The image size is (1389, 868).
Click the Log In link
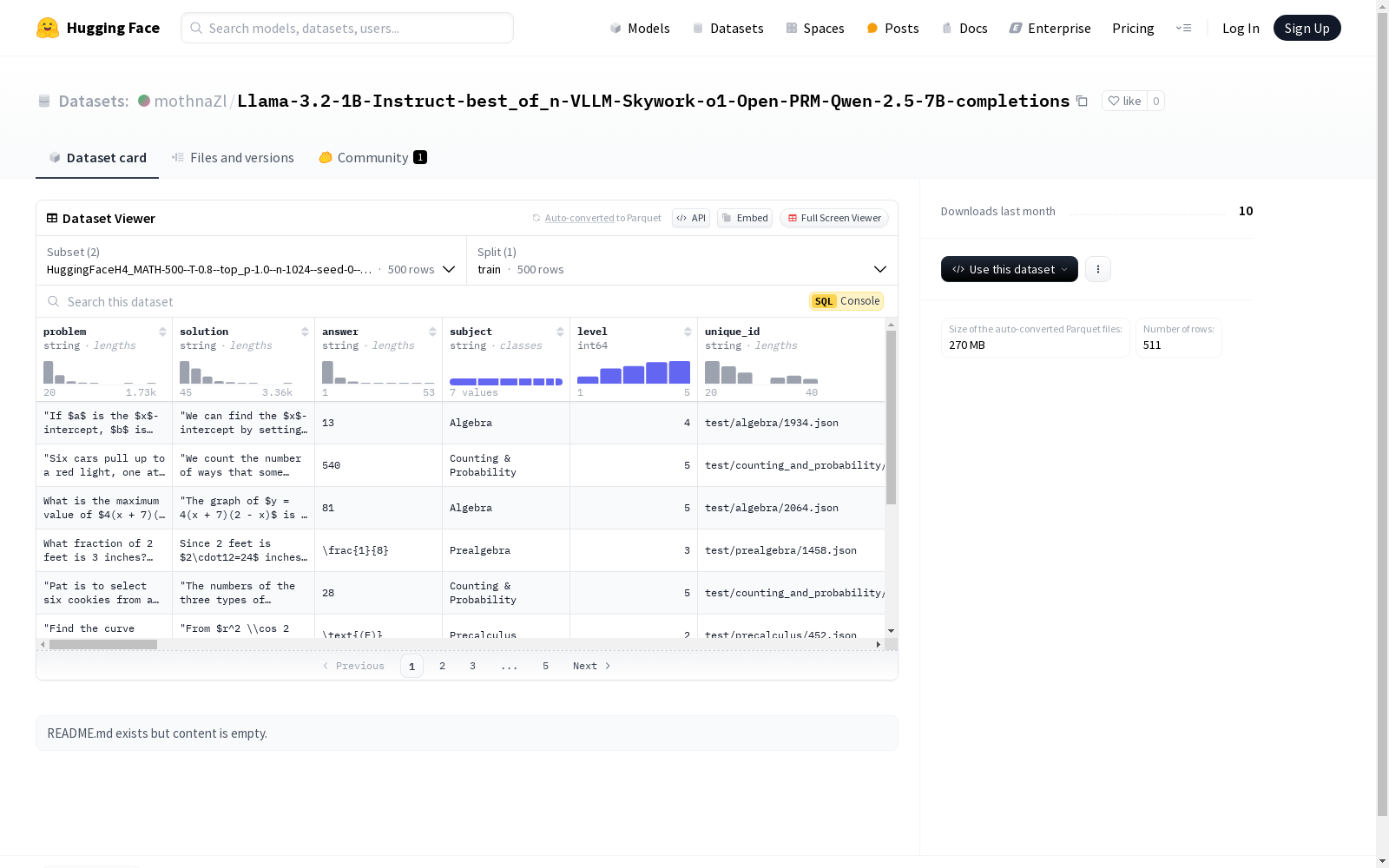(x=1241, y=28)
